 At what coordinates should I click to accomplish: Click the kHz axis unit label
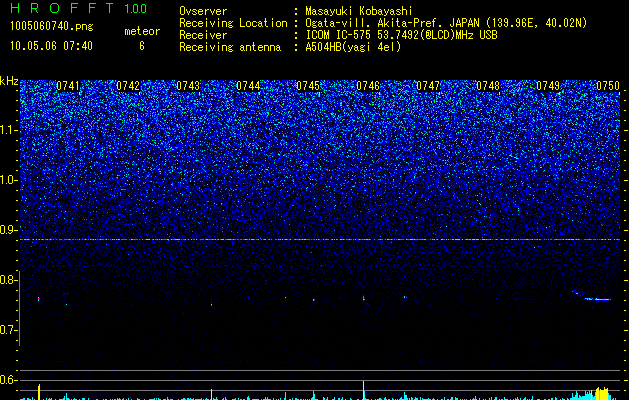9,81
